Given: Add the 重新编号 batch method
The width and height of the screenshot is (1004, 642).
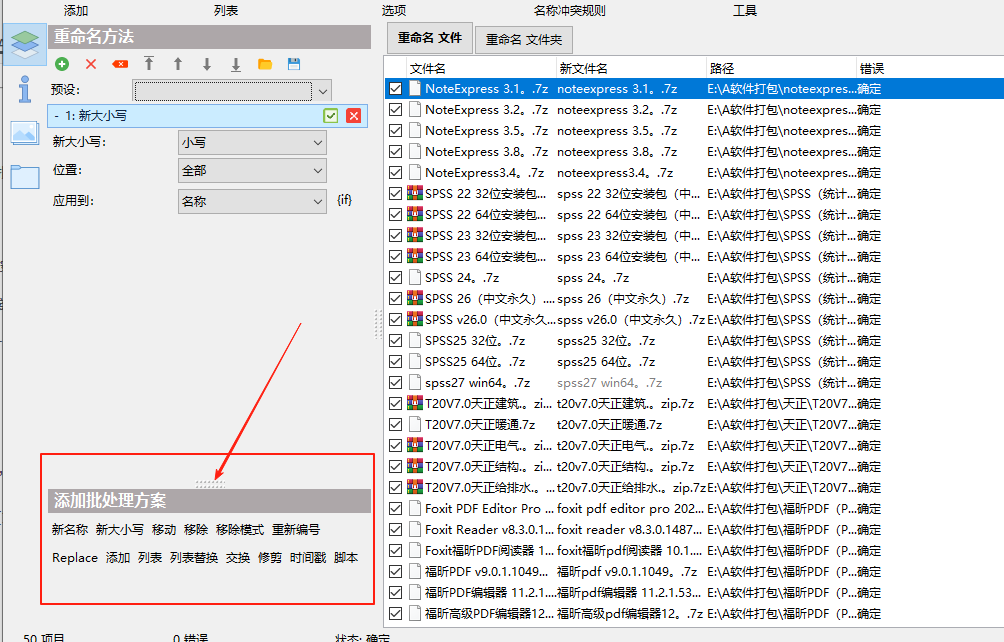Looking at the screenshot, I should click(x=295, y=530).
